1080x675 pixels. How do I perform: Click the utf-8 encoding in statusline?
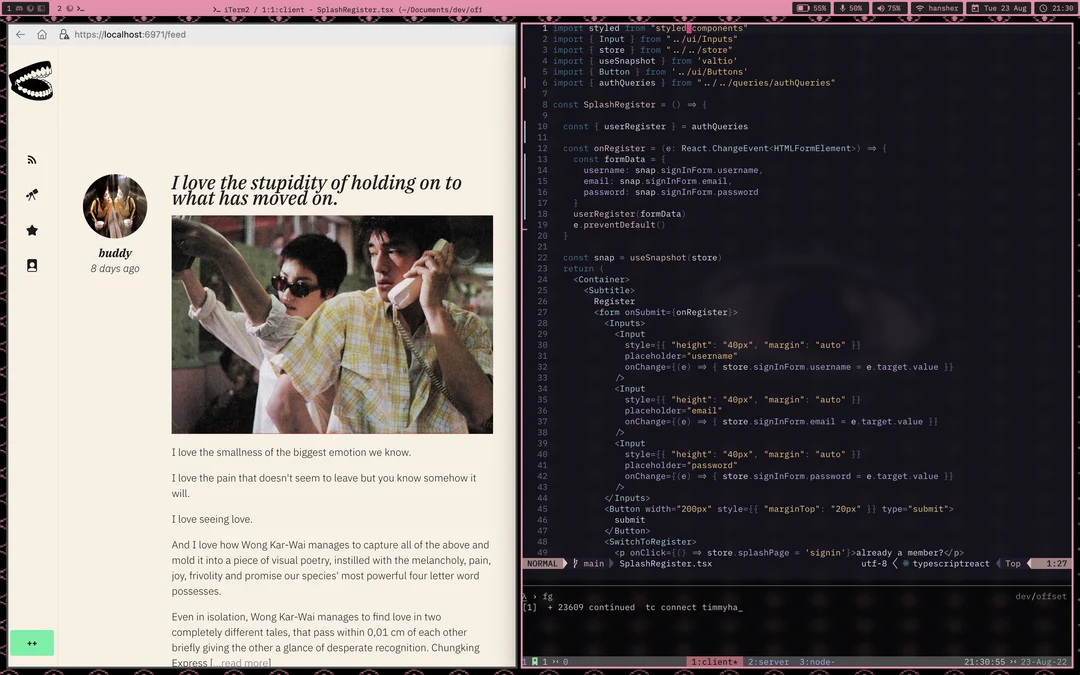[x=874, y=563]
